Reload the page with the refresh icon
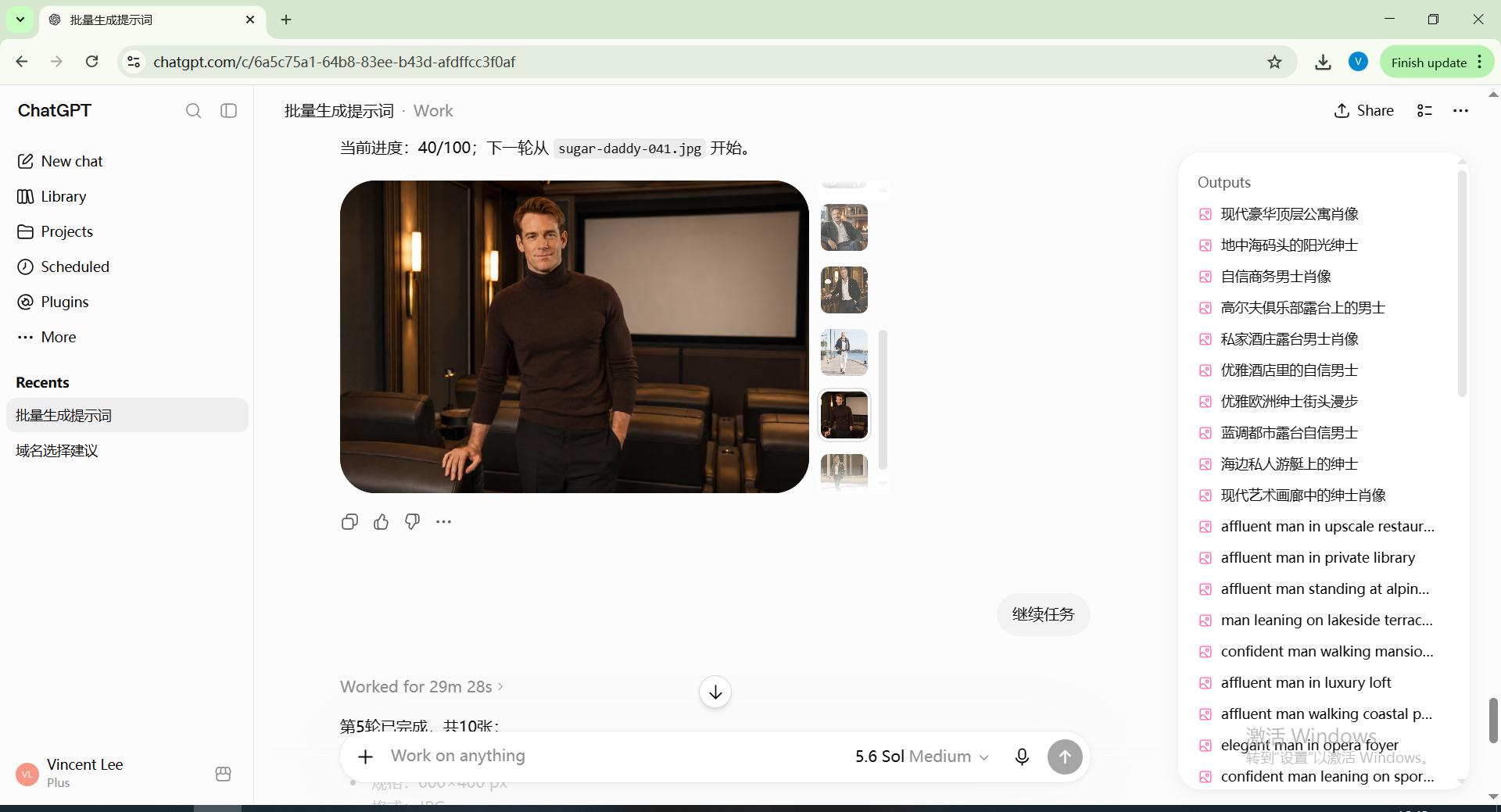The height and width of the screenshot is (812, 1501). point(91,62)
